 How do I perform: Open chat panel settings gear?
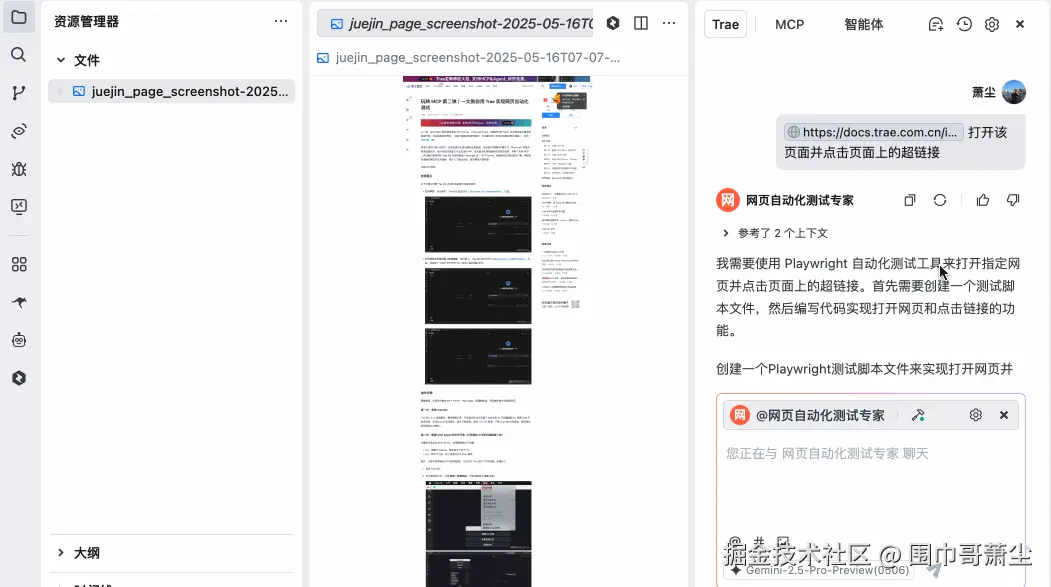coord(992,24)
